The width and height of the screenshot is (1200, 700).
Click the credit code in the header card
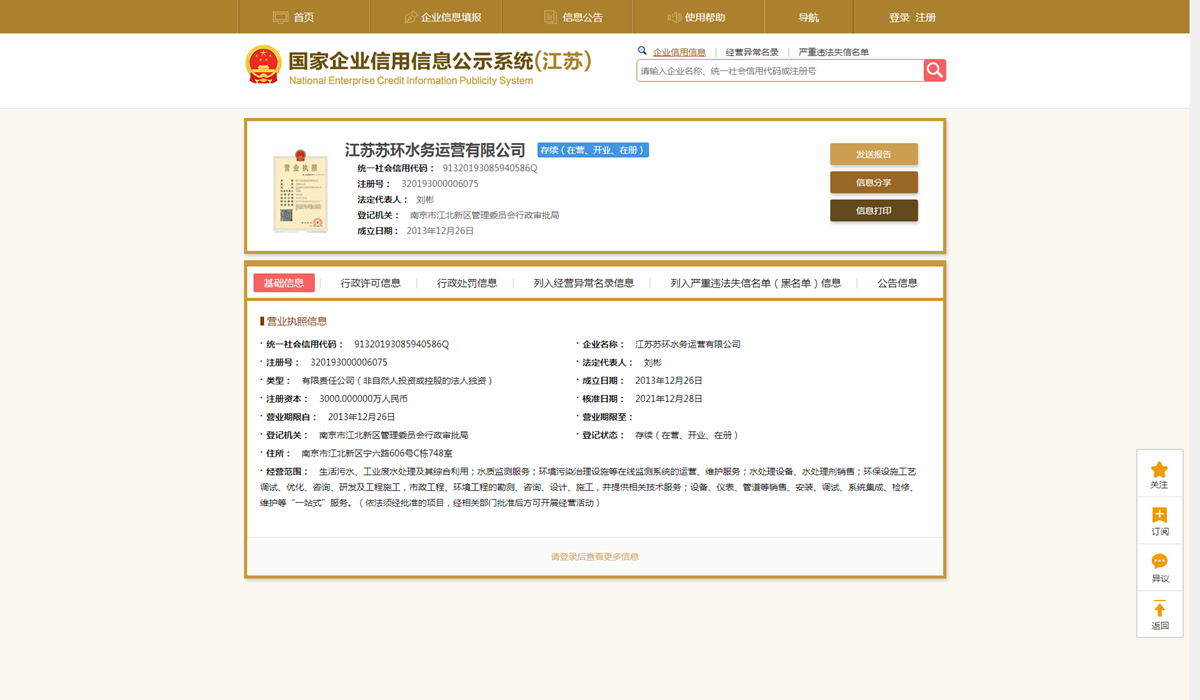pos(490,168)
